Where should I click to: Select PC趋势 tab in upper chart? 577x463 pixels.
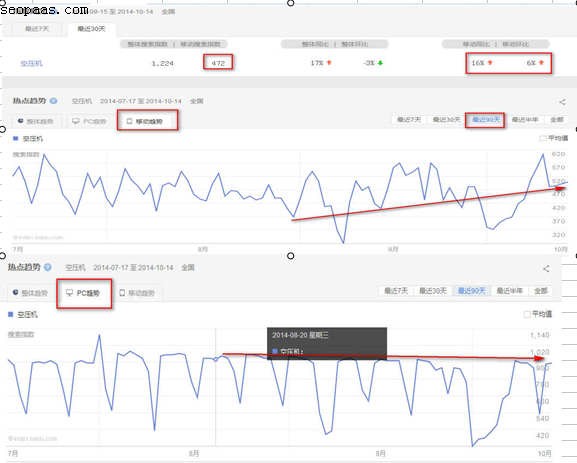pyautogui.click(x=89, y=121)
